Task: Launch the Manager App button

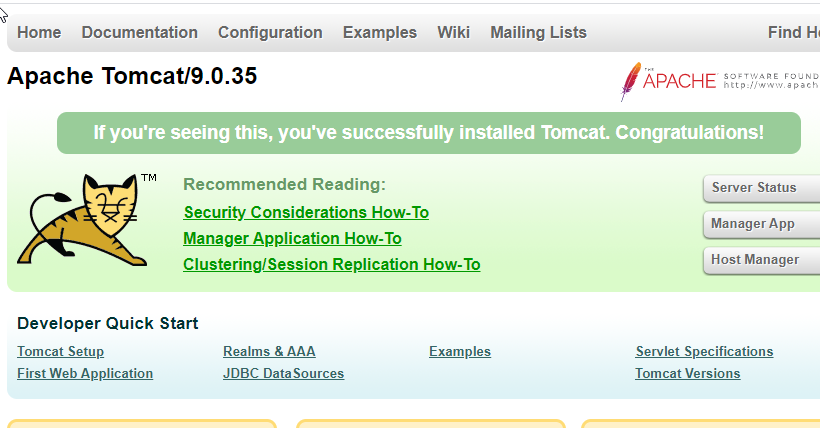Action: click(761, 224)
